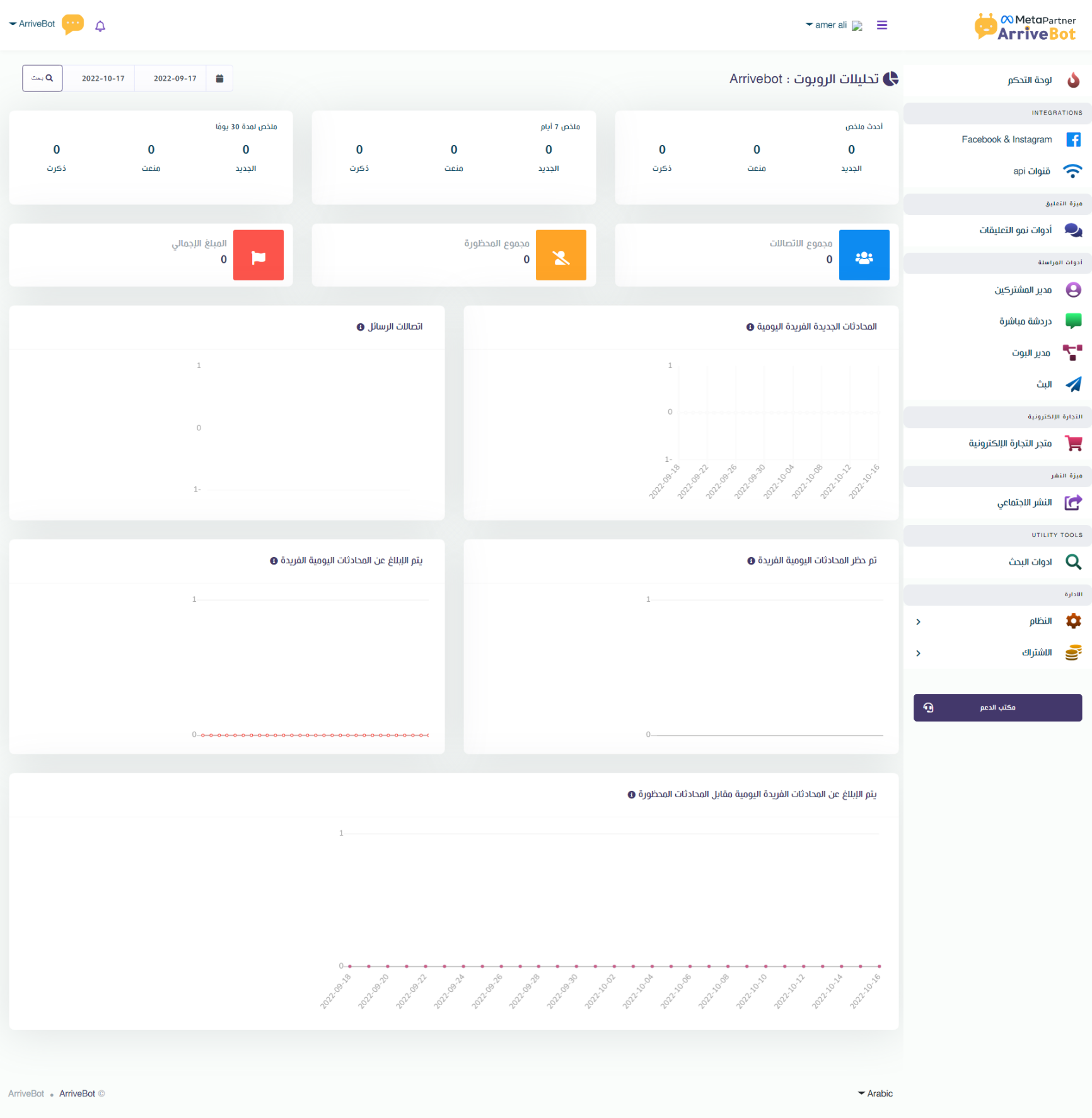Click the notification bell icon
Viewport: 1092px width, 1118px height.
pos(100,26)
